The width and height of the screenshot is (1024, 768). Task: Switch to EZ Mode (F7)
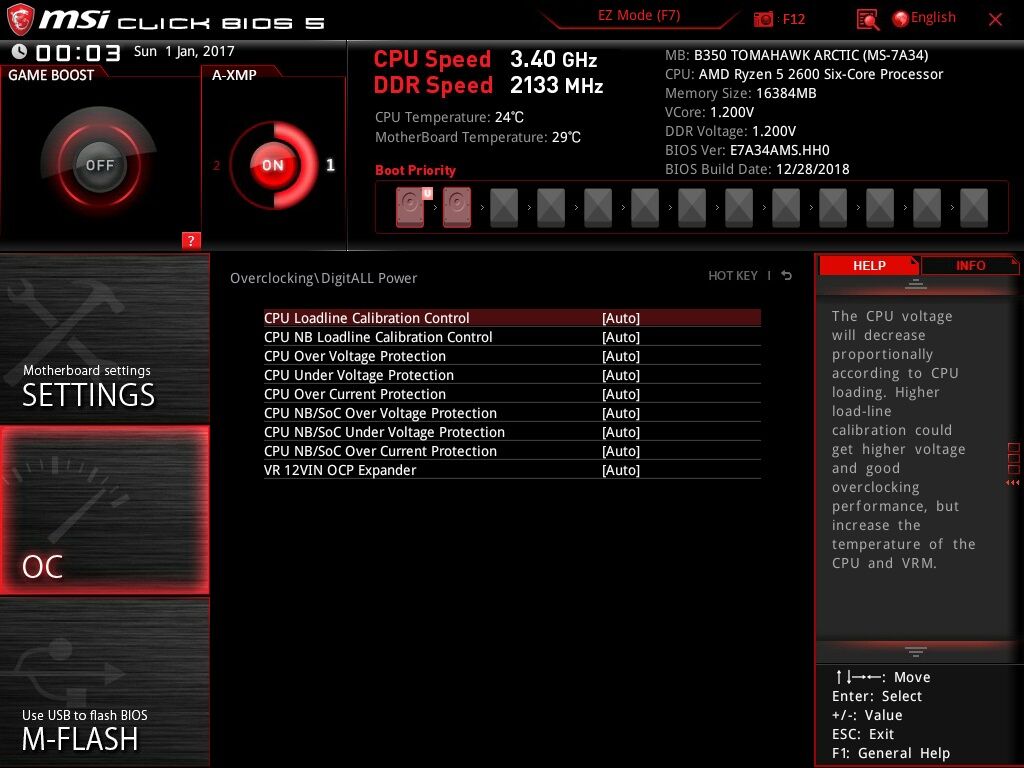pyautogui.click(x=639, y=16)
